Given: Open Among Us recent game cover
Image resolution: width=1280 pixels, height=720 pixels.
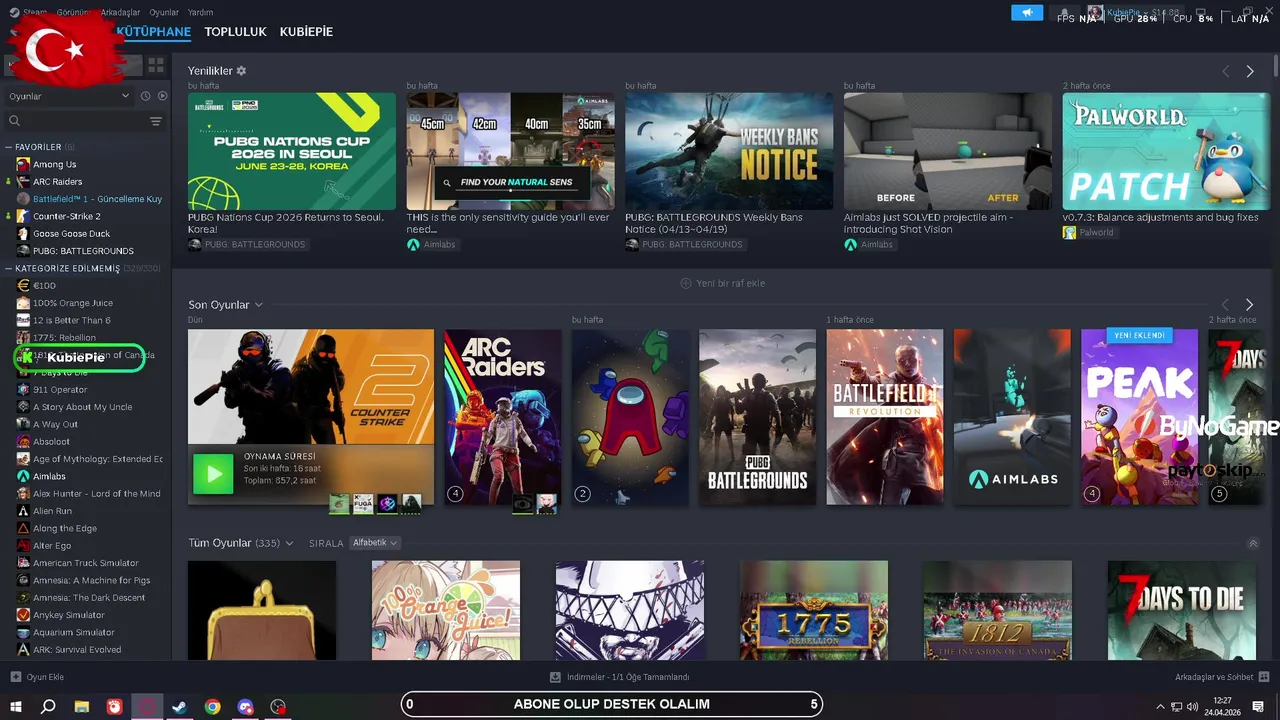Looking at the screenshot, I should (x=630, y=417).
